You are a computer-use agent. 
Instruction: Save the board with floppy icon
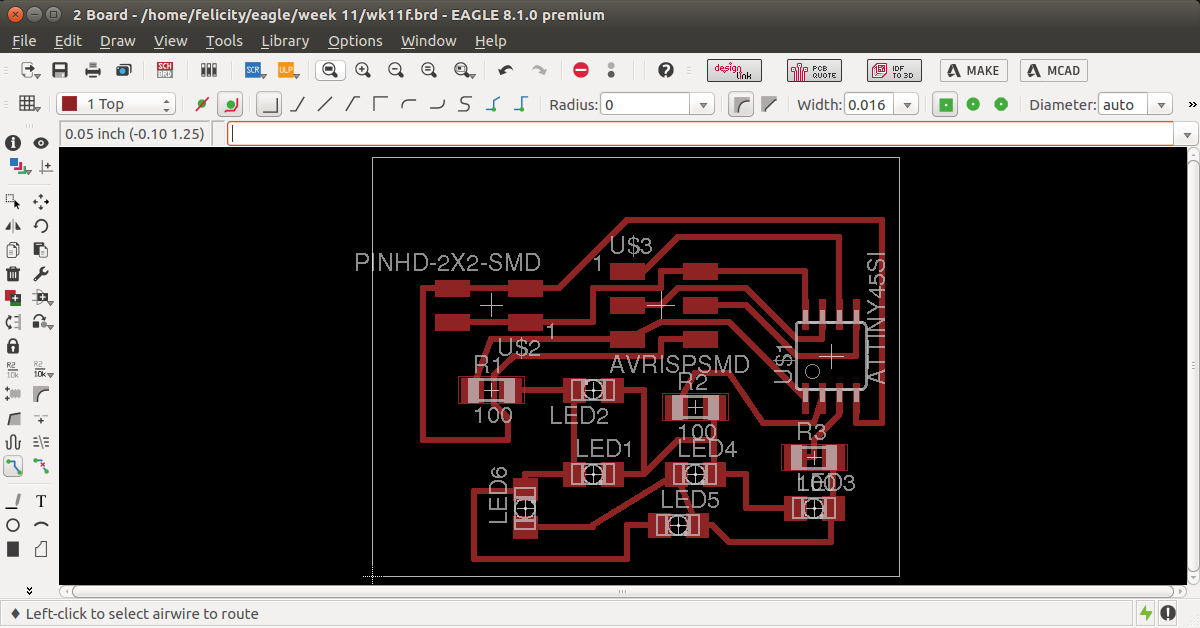click(x=60, y=70)
